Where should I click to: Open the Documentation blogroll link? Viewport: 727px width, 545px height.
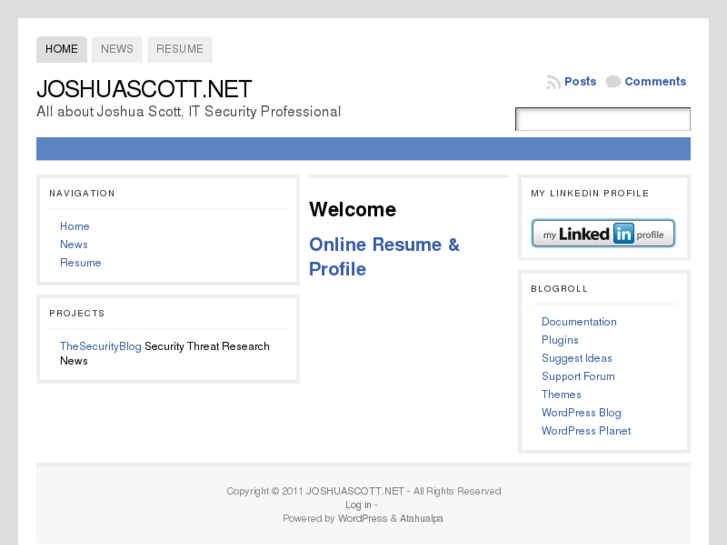point(579,322)
